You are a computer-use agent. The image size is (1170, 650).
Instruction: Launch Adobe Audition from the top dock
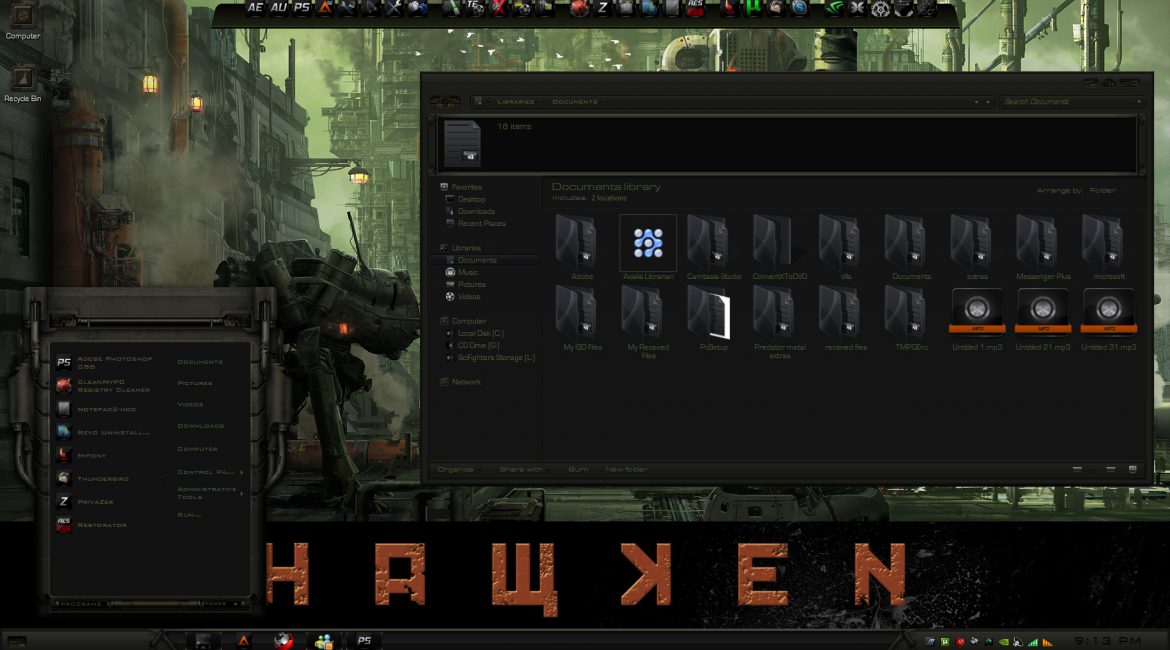[278, 8]
